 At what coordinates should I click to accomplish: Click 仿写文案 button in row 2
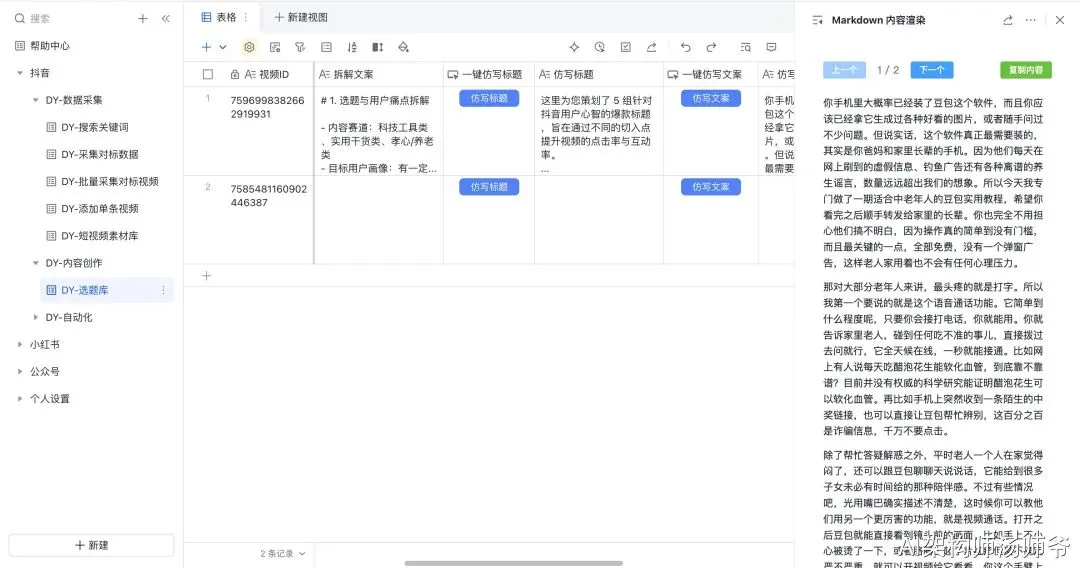click(x=711, y=187)
